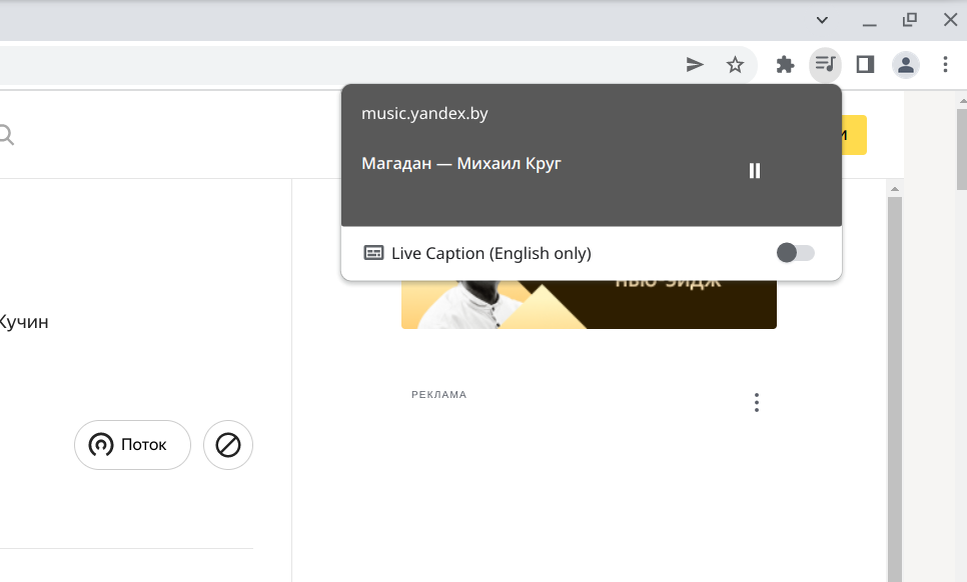Pause the track Магадан in the media popup
The image size is (967, 582).
[754, 171]
